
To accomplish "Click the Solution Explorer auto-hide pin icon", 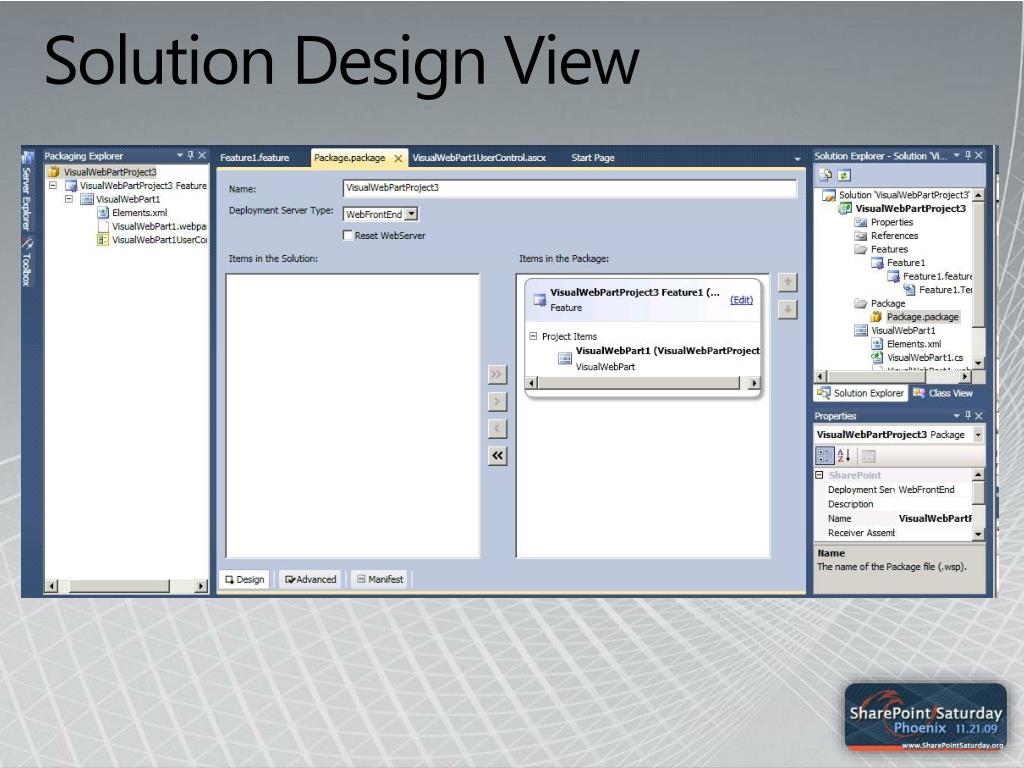I will click(968, 155).
